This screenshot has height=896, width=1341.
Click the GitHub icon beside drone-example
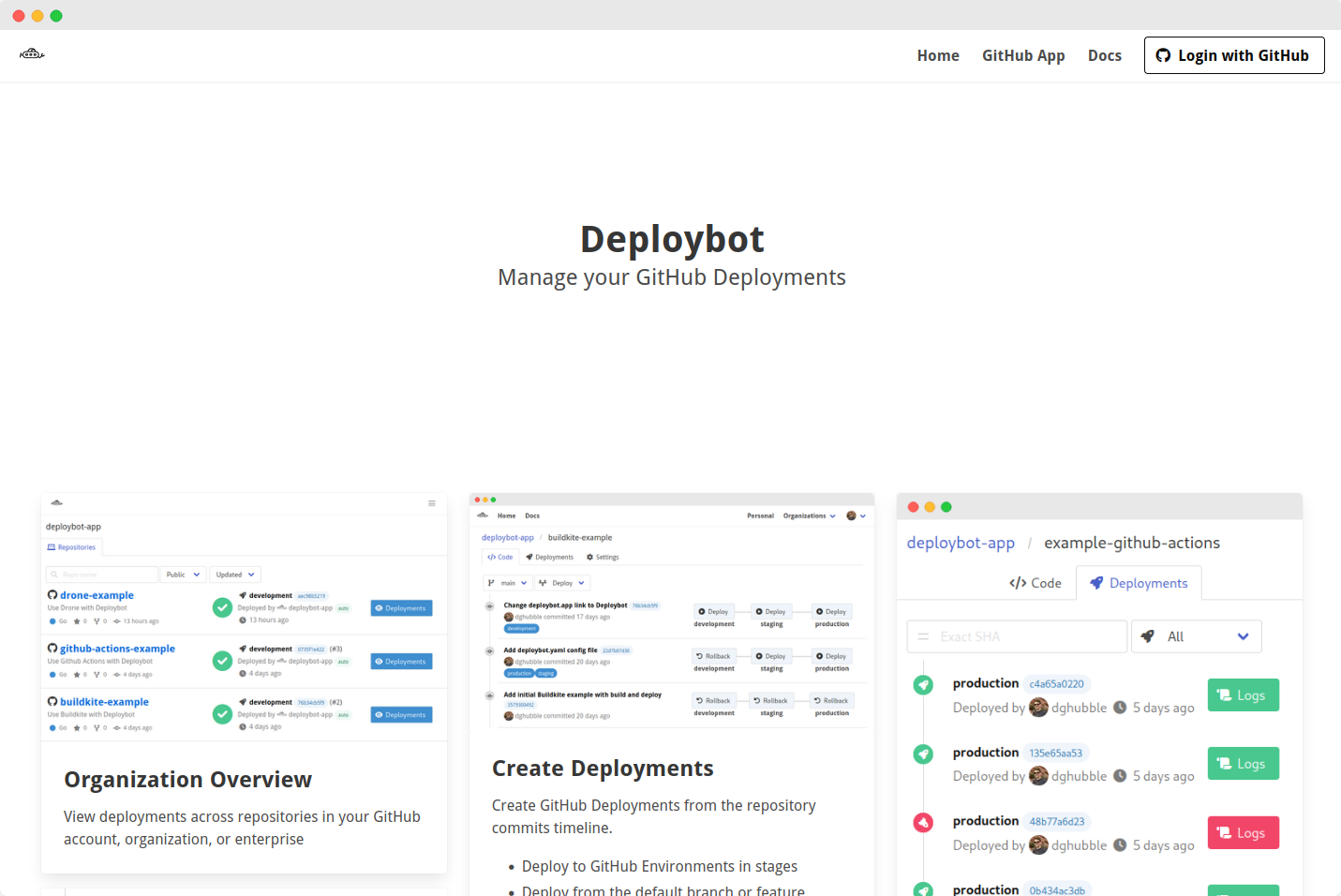coord(52,595)
